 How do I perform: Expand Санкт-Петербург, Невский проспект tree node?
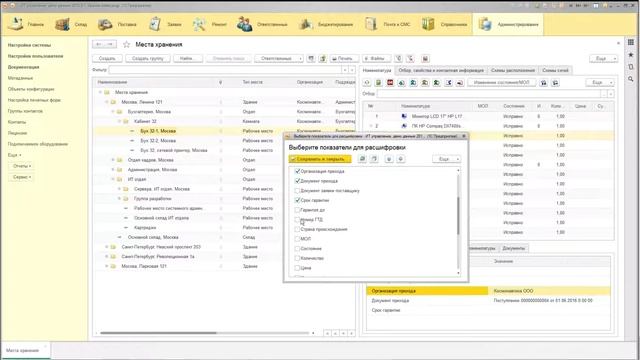coord(107,247)
